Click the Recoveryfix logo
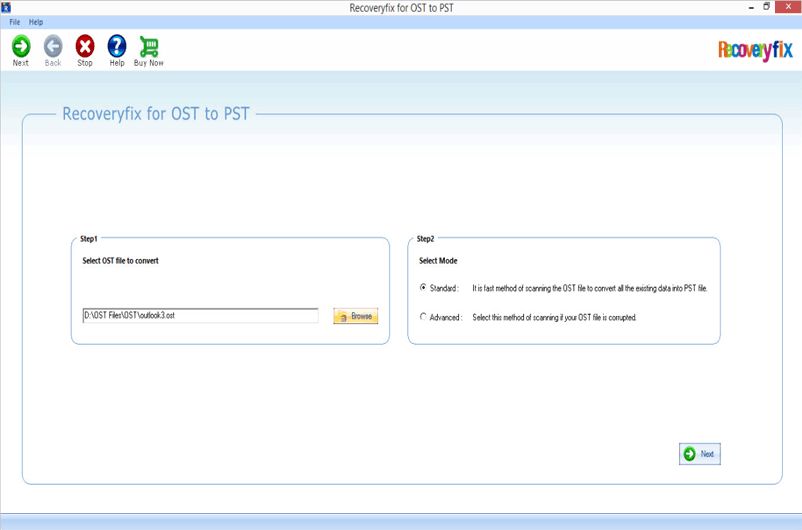Viewport: 802px width, 530px height. (x=755, y=50)
